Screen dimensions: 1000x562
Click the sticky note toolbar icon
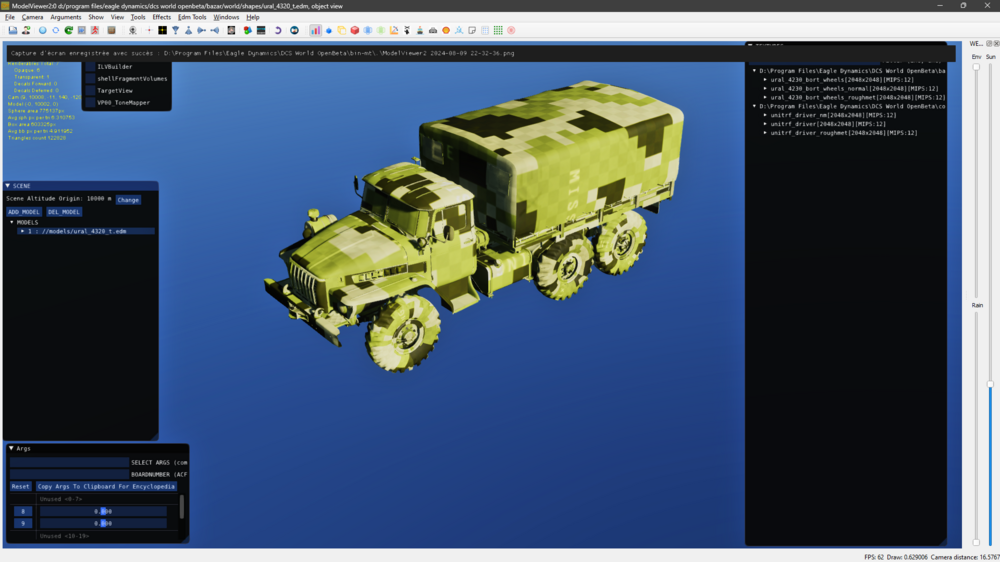pos(472,30)
